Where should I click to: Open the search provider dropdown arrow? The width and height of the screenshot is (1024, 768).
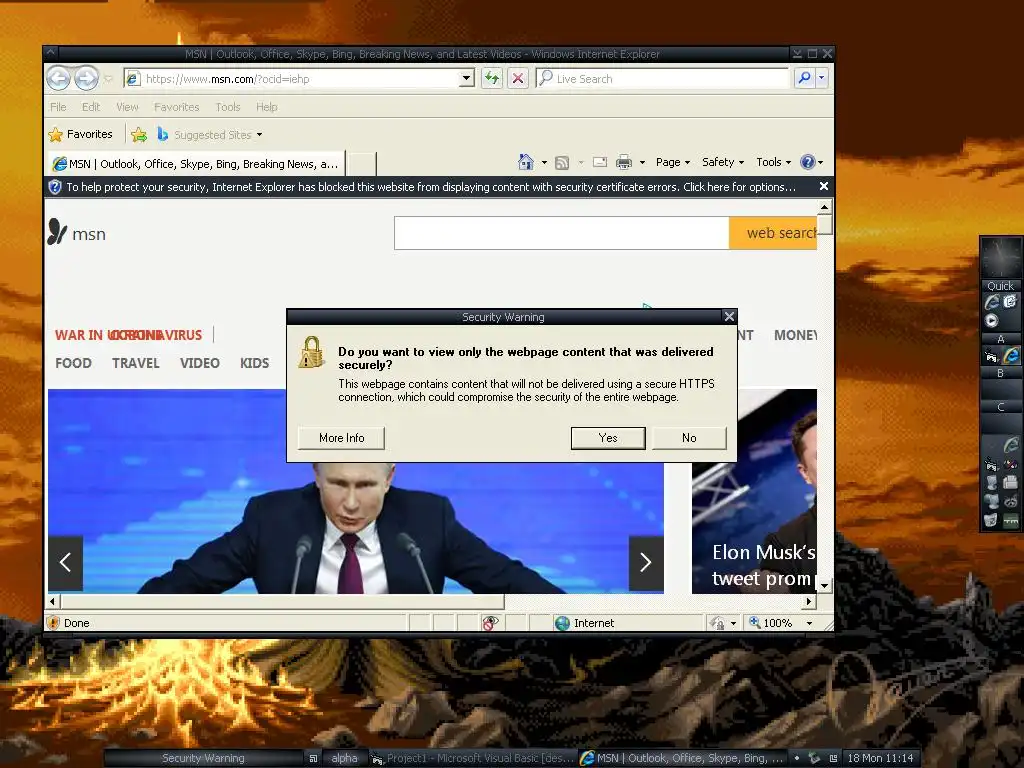pyautogui.click(x=822, y=78)
